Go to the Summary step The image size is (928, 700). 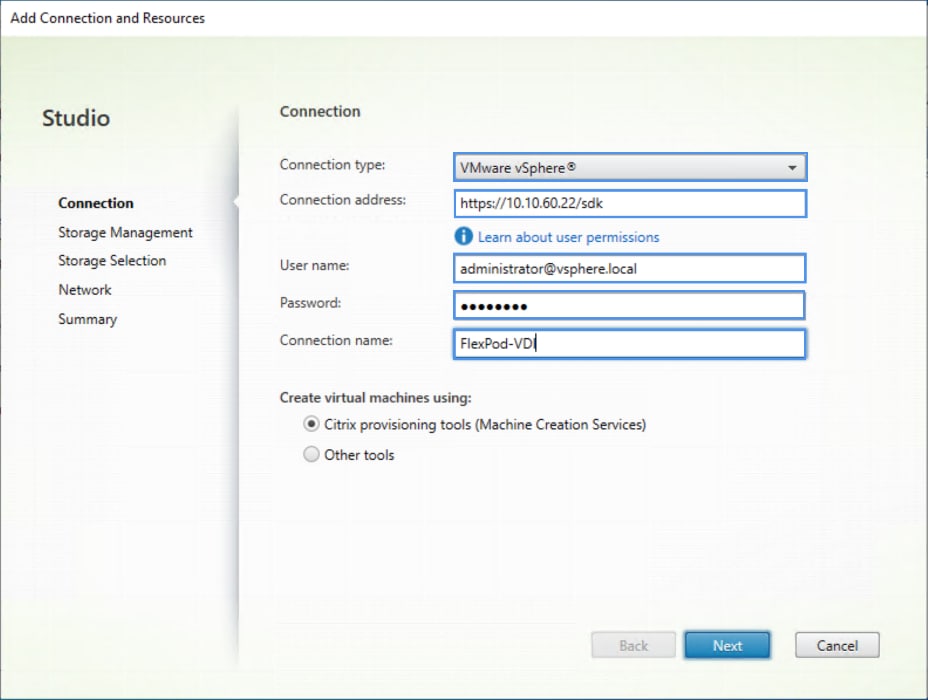(x=88, y=320)
